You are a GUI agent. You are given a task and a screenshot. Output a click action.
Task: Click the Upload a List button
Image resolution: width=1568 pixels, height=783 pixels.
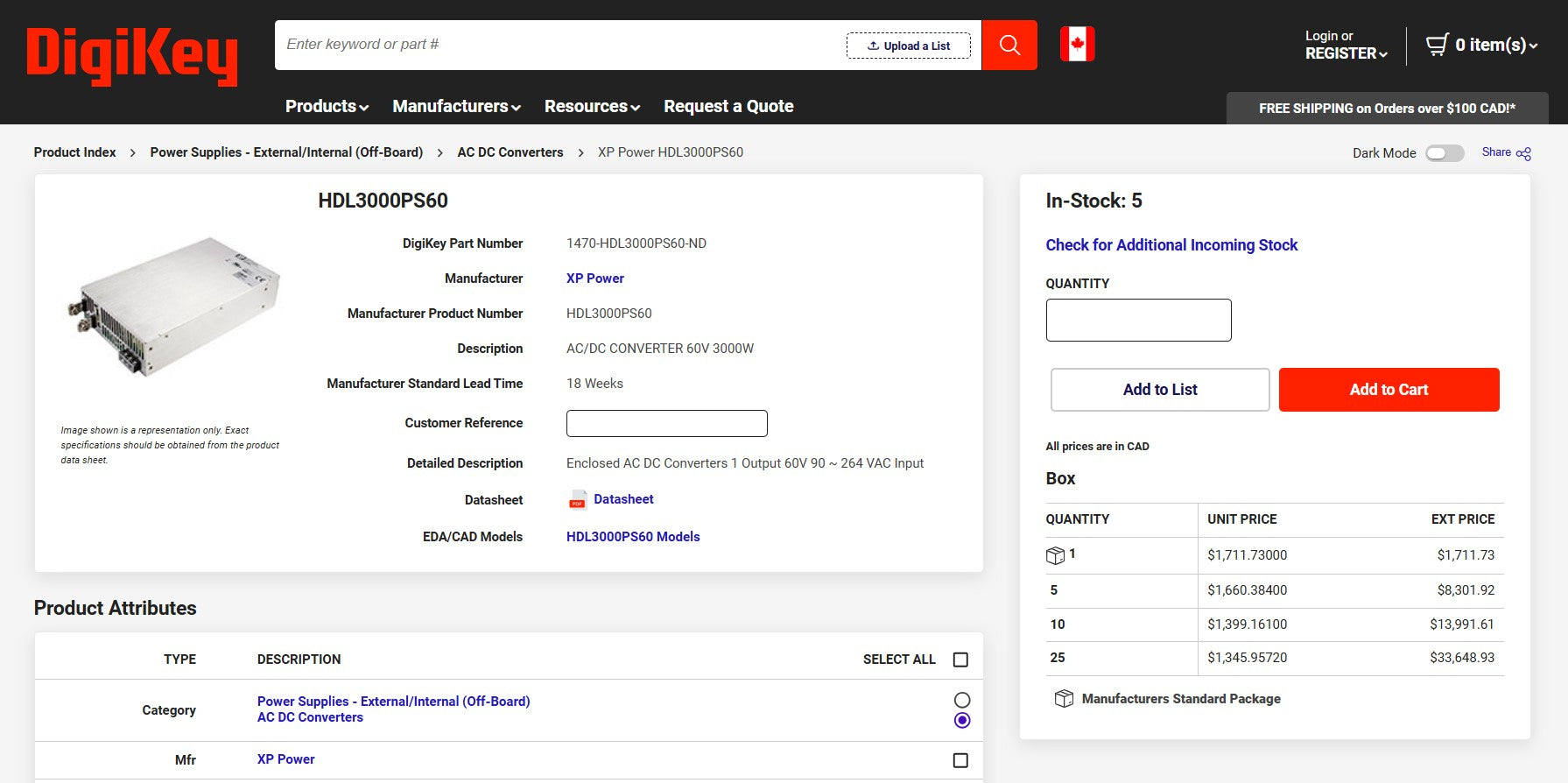(909, 46)
